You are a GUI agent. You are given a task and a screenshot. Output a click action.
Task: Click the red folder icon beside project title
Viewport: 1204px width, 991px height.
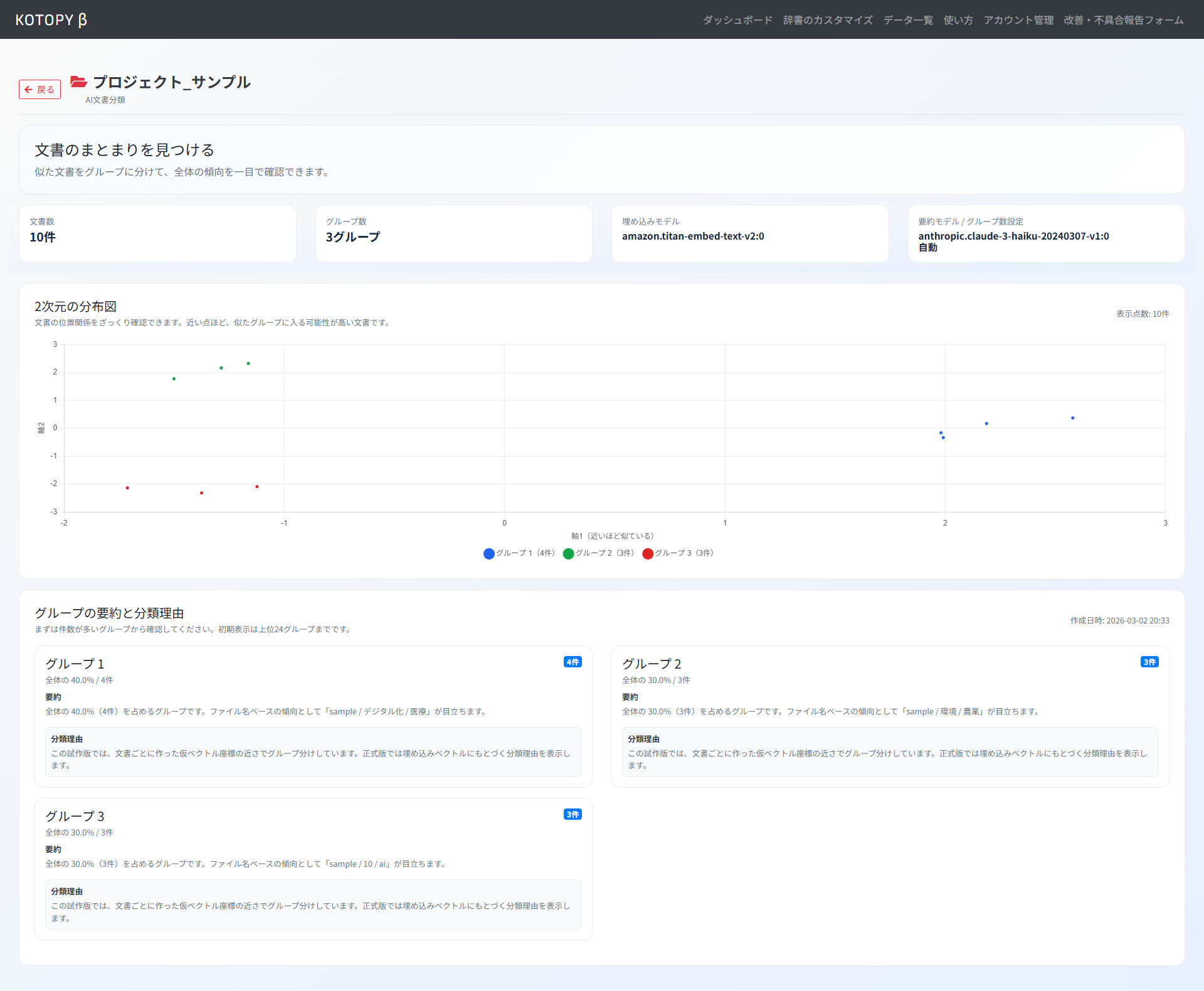[78, 82]
